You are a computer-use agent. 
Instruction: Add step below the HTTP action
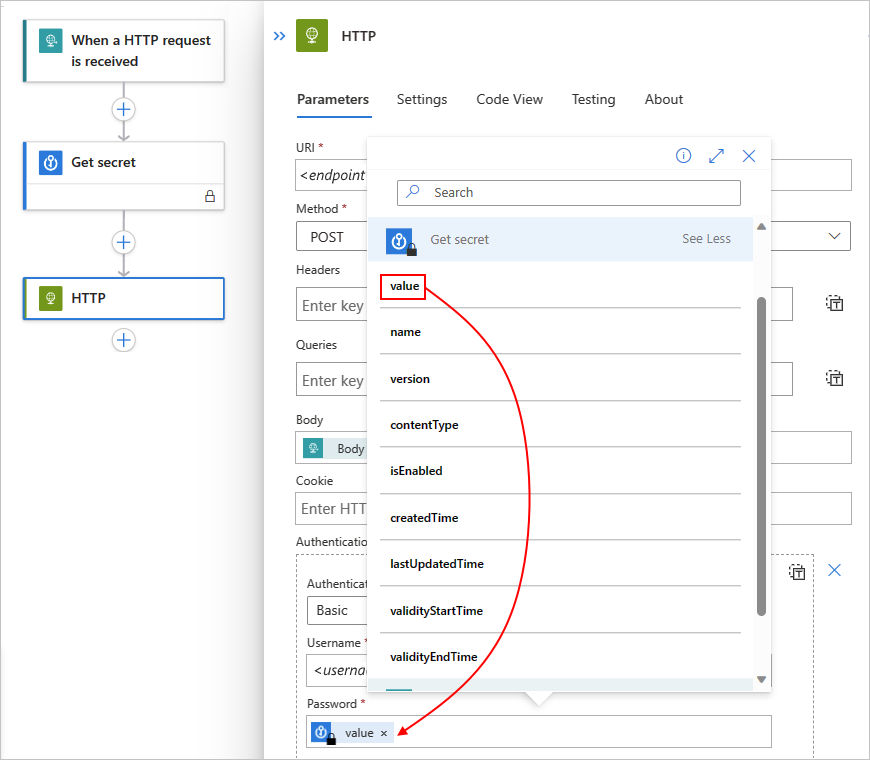tap(123, 340)
